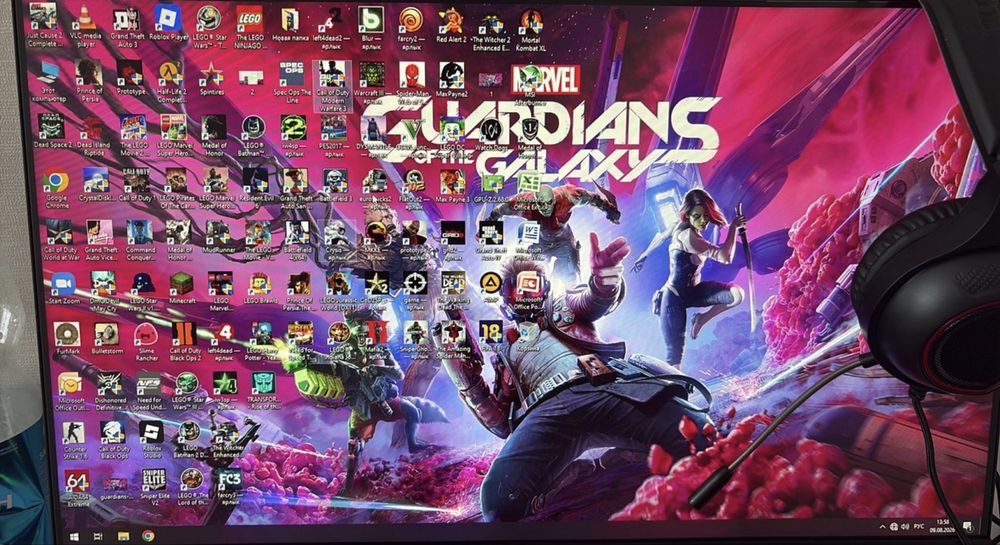This screenshot has width=1000, height=545.
Task: Open the Dead Island Riptide shortcut
Action: point(93,136)
